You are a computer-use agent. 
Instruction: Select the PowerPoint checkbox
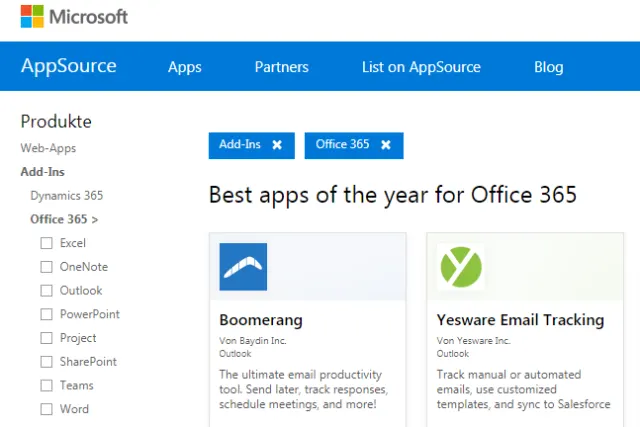46,314
